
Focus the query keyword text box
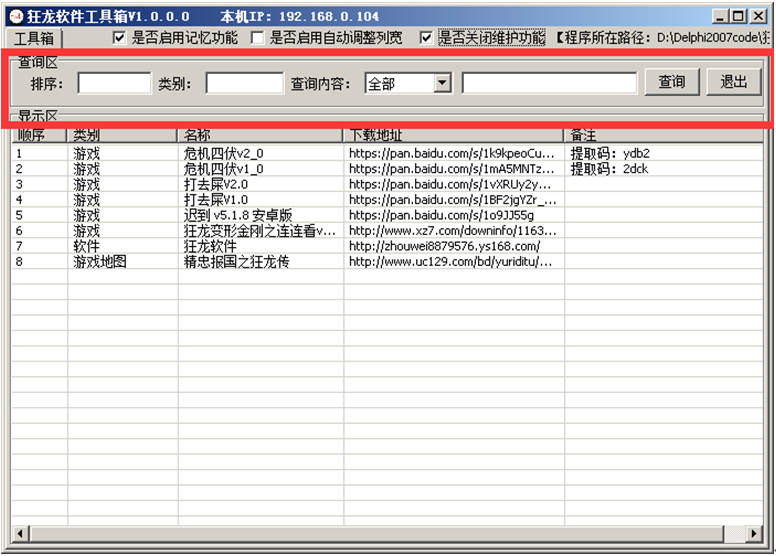point(549,83)
